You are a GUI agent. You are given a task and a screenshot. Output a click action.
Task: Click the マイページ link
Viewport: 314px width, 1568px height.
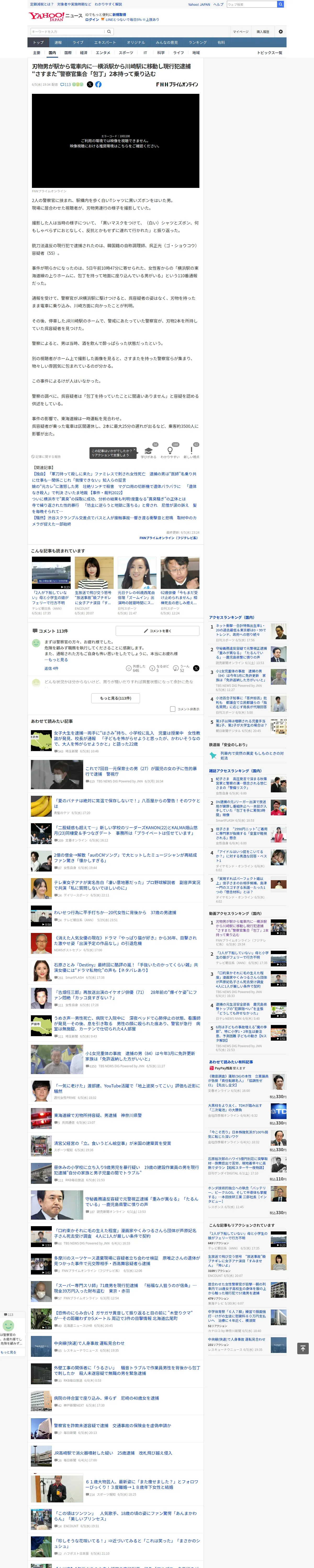(240, 32)
